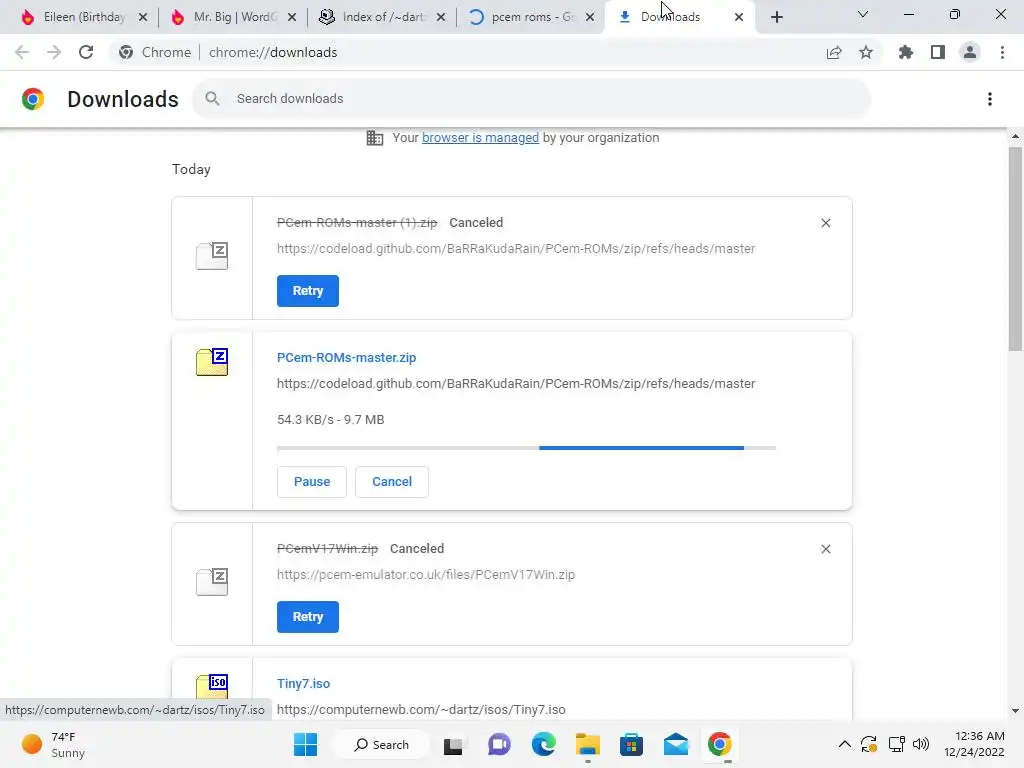Click the scrollbar down arrow
The image size is (1024, 768).
pos(1015,711)
